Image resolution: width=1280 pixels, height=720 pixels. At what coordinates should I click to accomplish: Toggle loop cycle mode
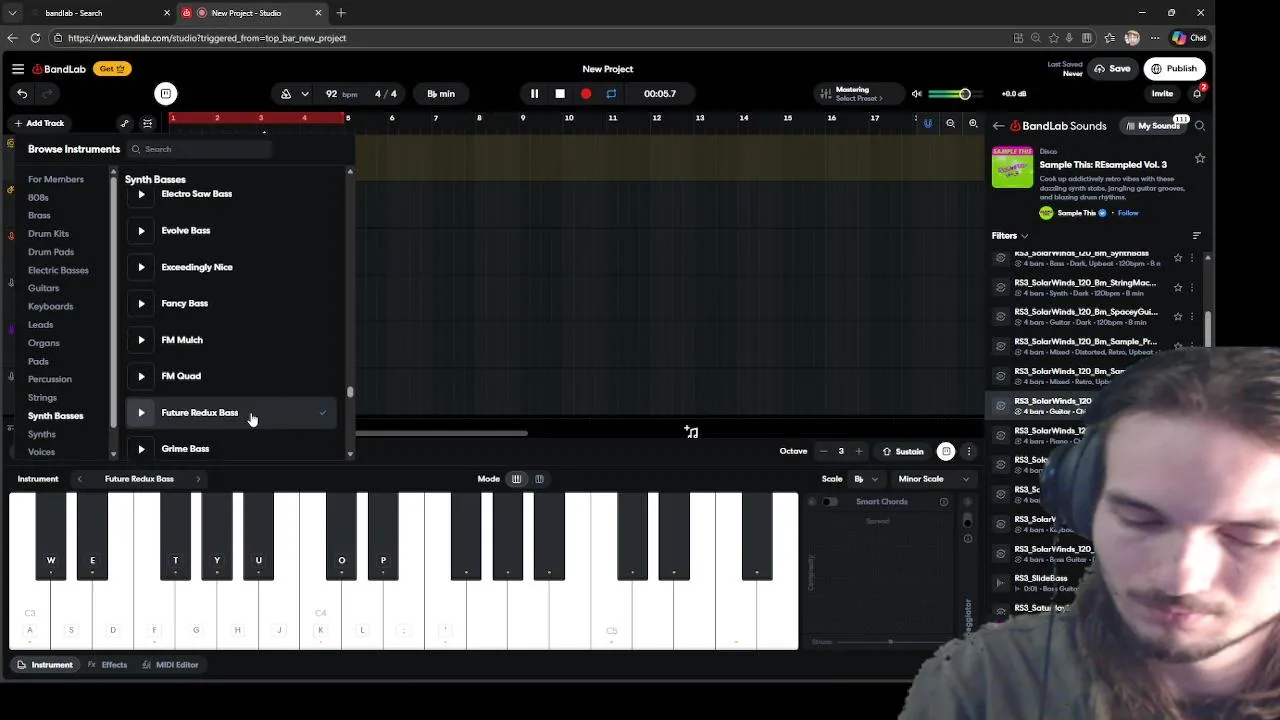point(611,94)
